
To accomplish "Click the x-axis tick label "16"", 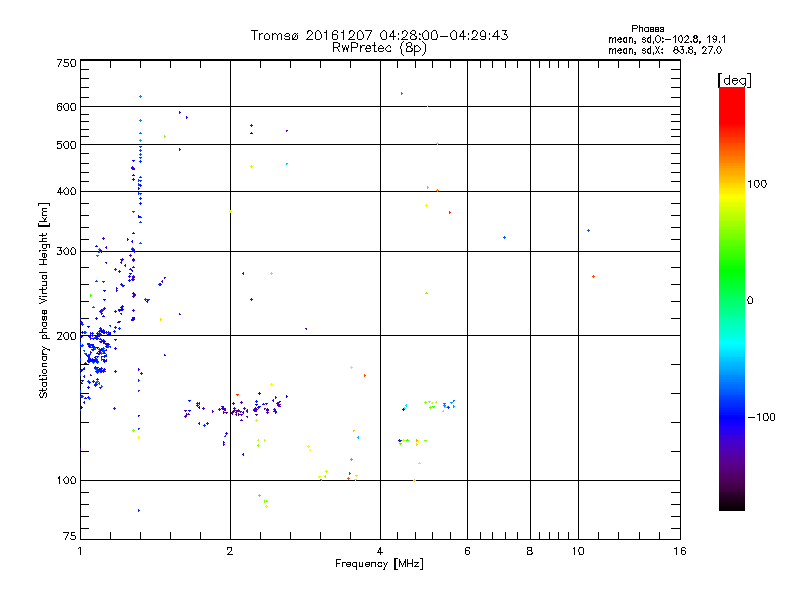I will [x=680, y=551].
